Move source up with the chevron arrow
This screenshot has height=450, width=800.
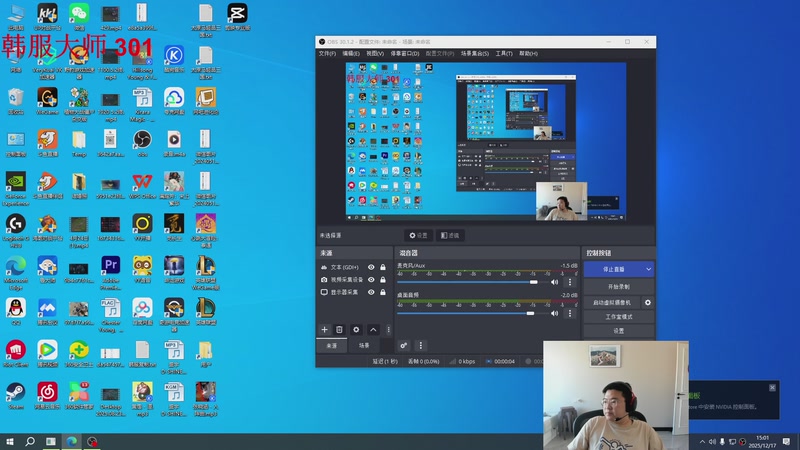point(373,330)
